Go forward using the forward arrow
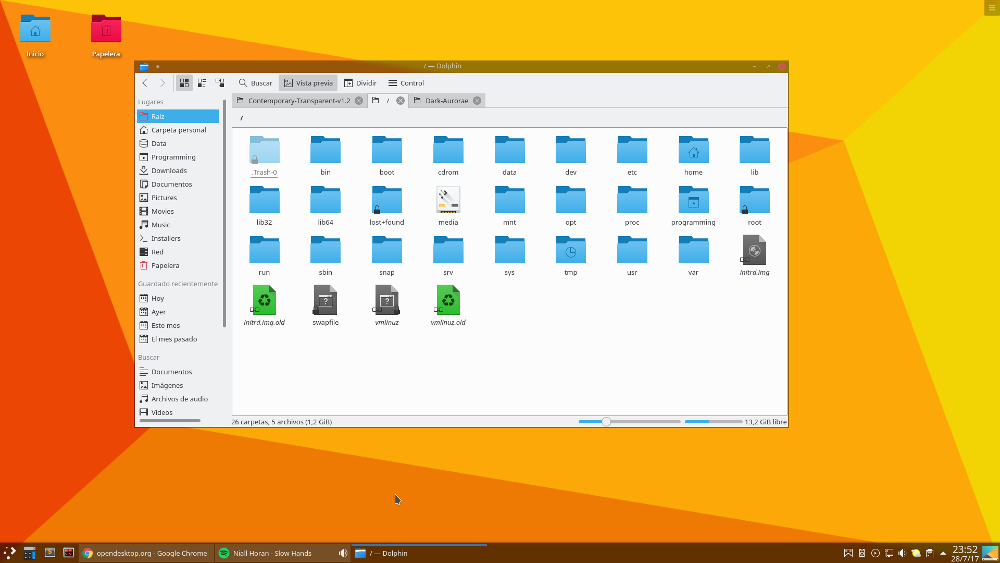The height and width of the screenshot is (563, 1000). click(x=163, y=83)
